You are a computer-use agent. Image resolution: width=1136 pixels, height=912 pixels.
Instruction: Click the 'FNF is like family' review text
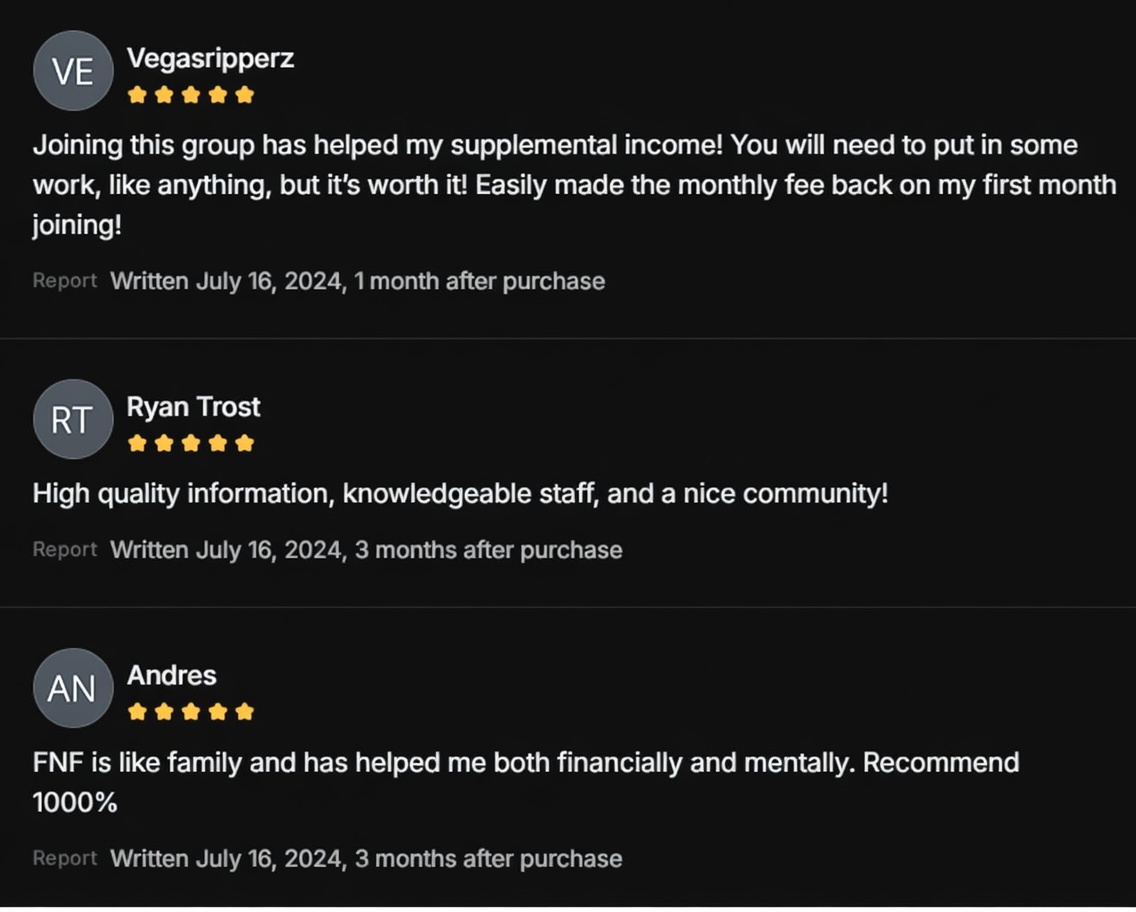(525, 763)
